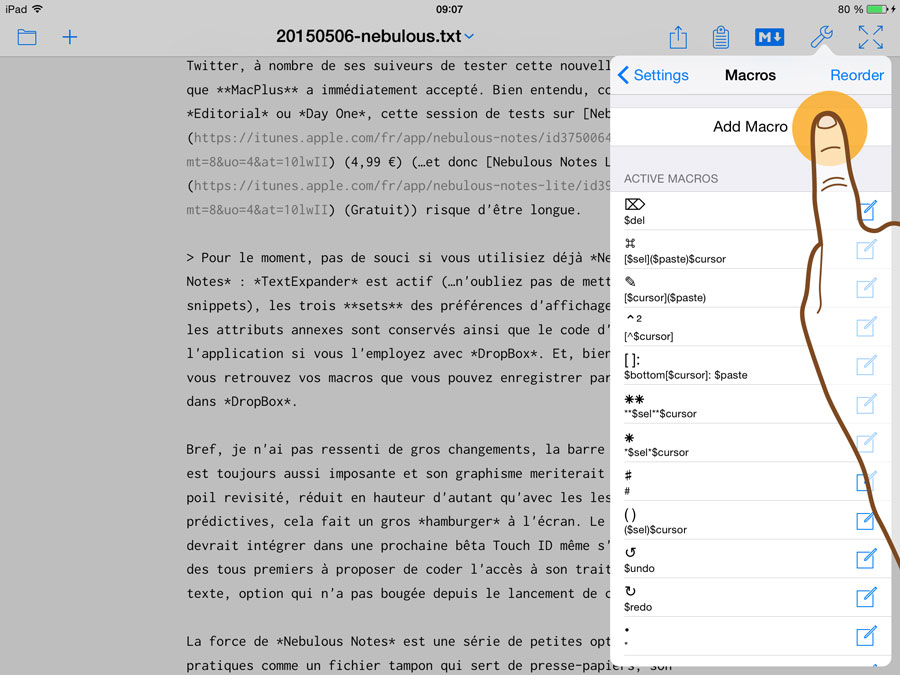Open the file browser folder icon

pyautogui.click(x=27, y=38)
